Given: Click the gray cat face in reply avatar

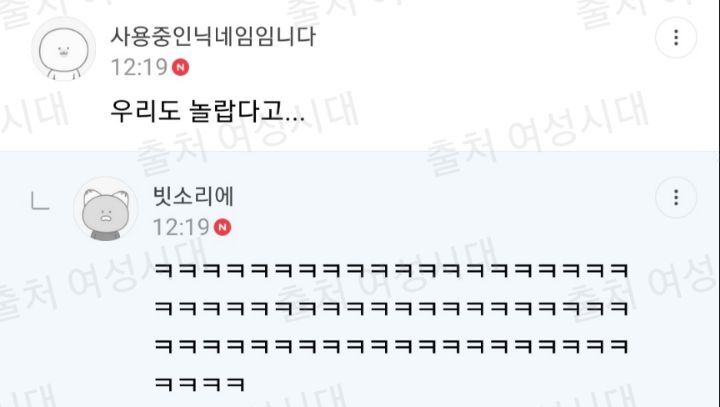Looking at the screenshot, I should 106,210.
